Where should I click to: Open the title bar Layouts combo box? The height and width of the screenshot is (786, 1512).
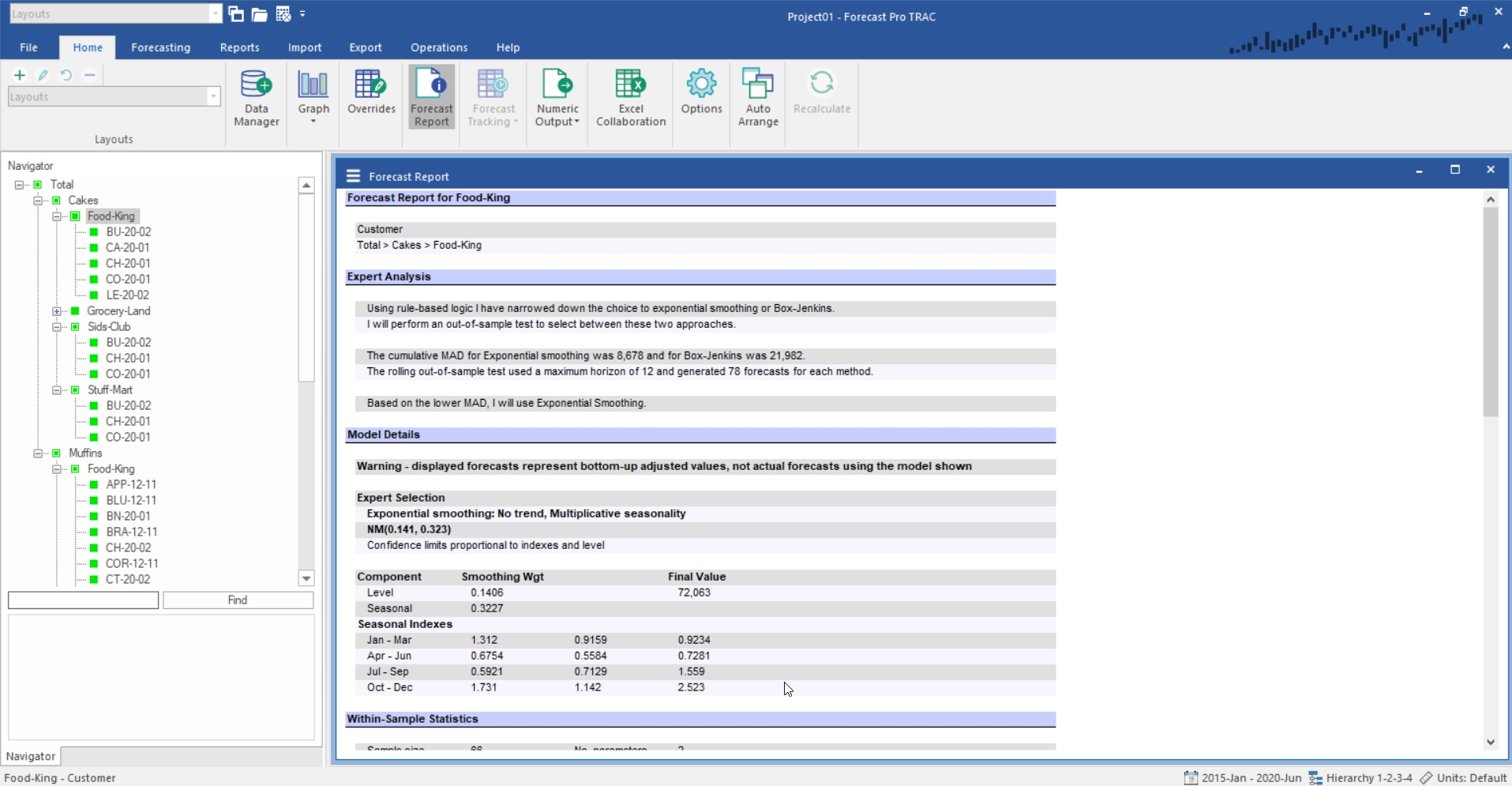[115, 13]
